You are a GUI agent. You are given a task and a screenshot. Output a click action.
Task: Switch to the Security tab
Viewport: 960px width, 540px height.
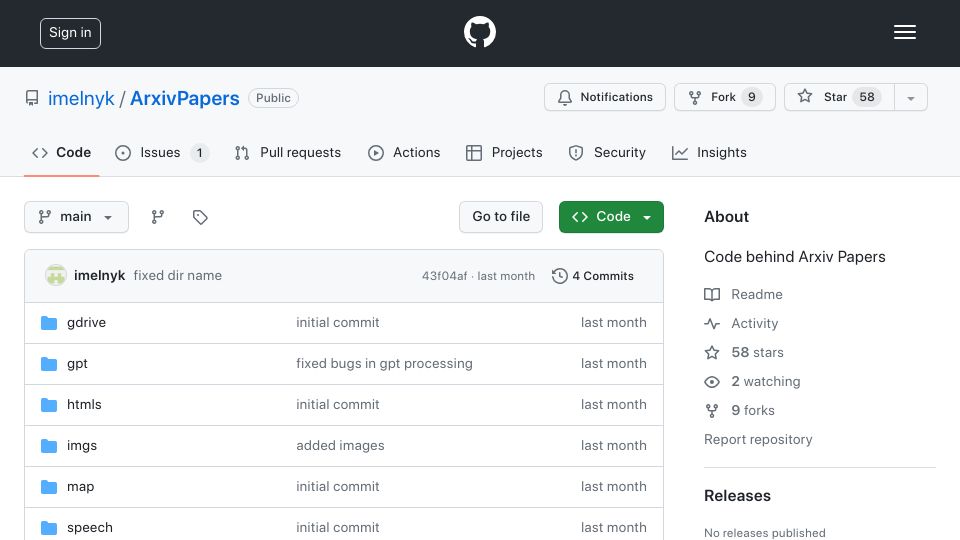tap(607, 152)
